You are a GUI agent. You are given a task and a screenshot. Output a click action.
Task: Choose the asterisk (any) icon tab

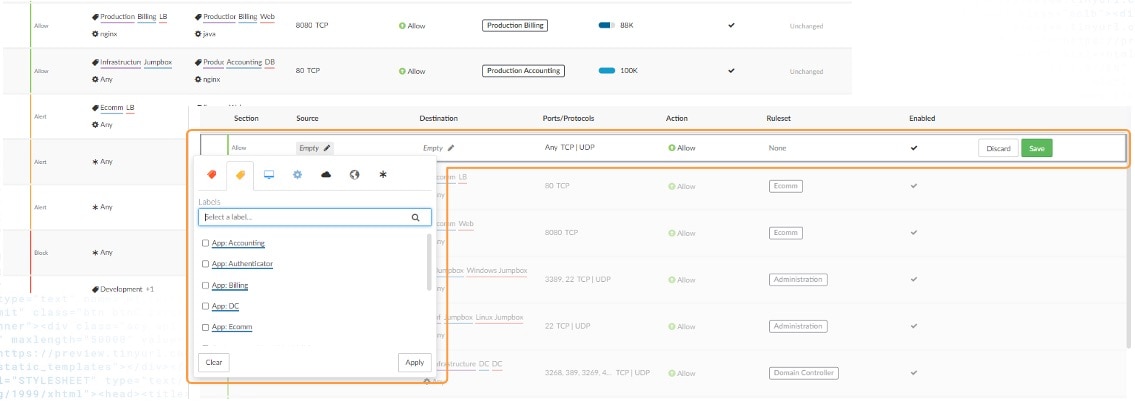[x=382, y=175]
